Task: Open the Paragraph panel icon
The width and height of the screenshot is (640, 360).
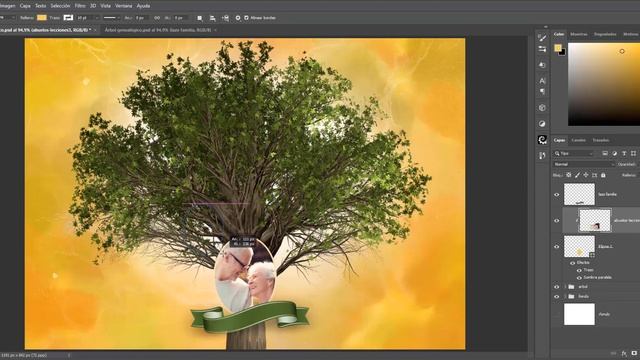Action: [542, 91]
